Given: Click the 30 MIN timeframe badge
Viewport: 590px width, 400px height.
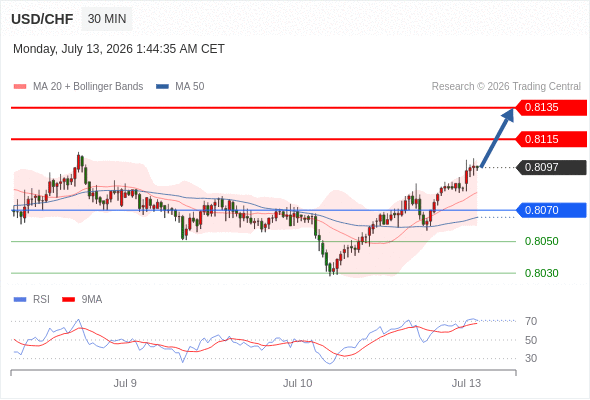Looking at the screenshot, I should pos(107,19).
